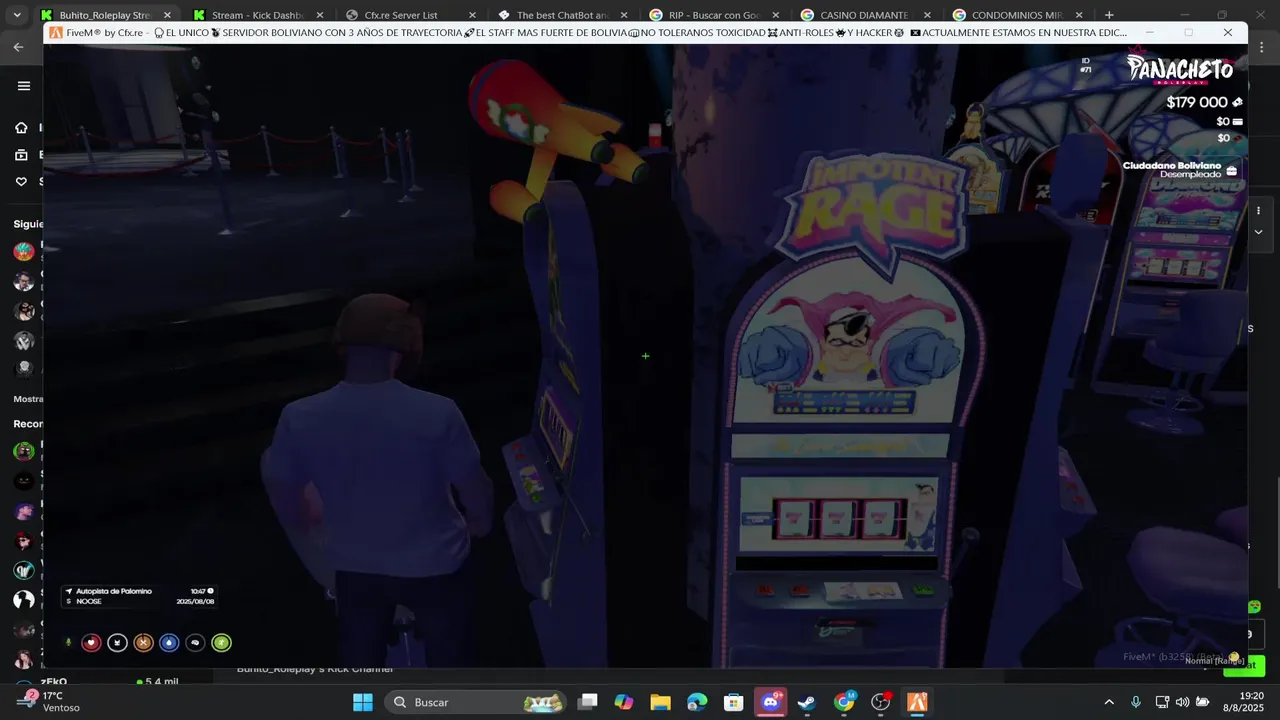The height and width of the screenshot is (720, 1280).
Task: Open the battery status tray icon
Action: click(x=1203, y=702)
